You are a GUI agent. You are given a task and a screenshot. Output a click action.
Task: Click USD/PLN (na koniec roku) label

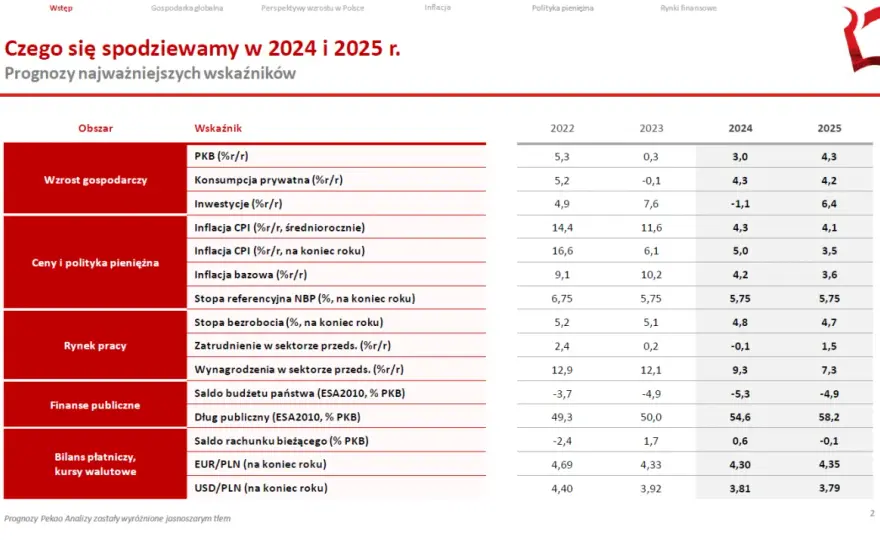click(261, 488)
